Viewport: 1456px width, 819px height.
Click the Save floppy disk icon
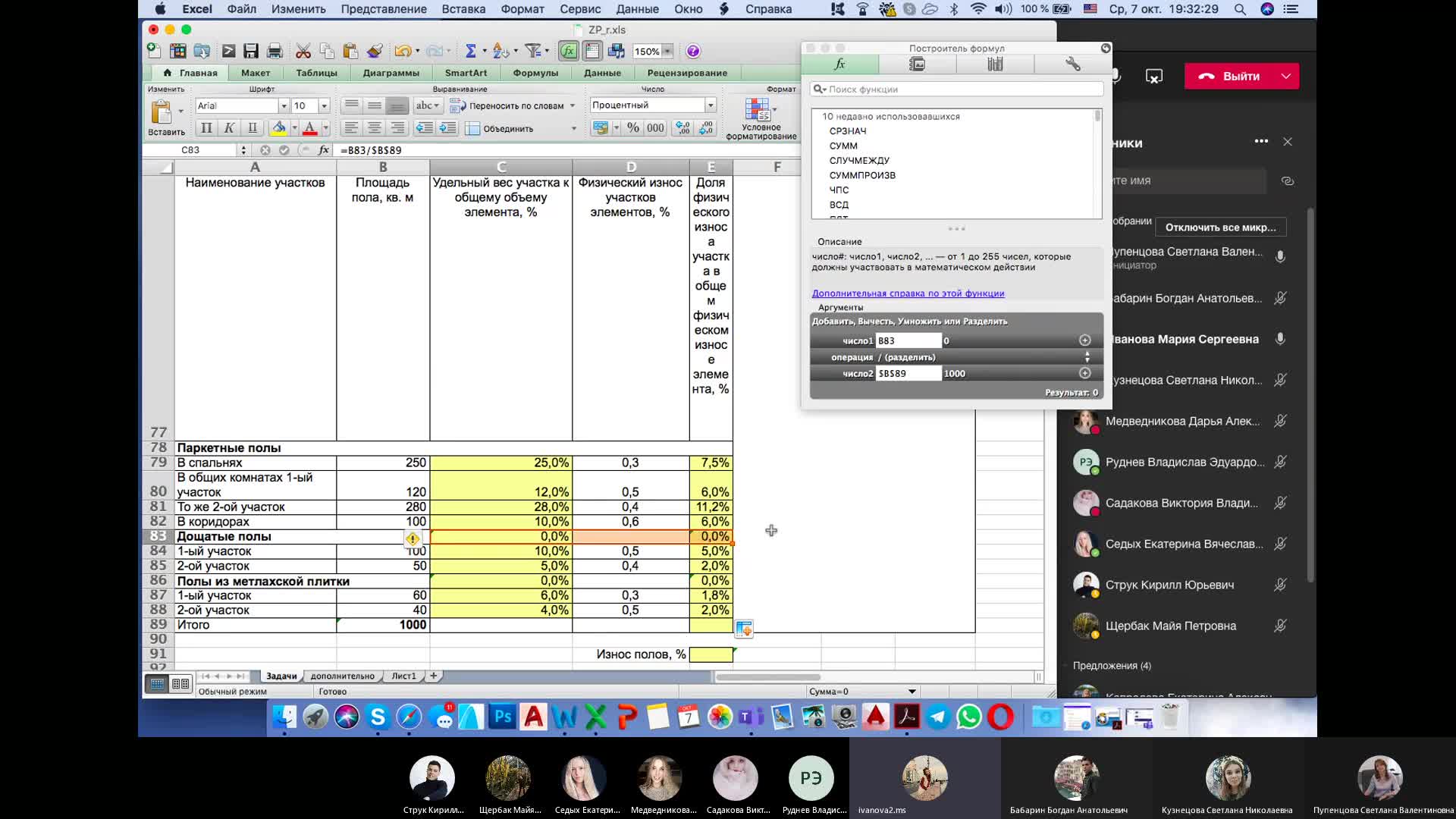pos(251,52)
